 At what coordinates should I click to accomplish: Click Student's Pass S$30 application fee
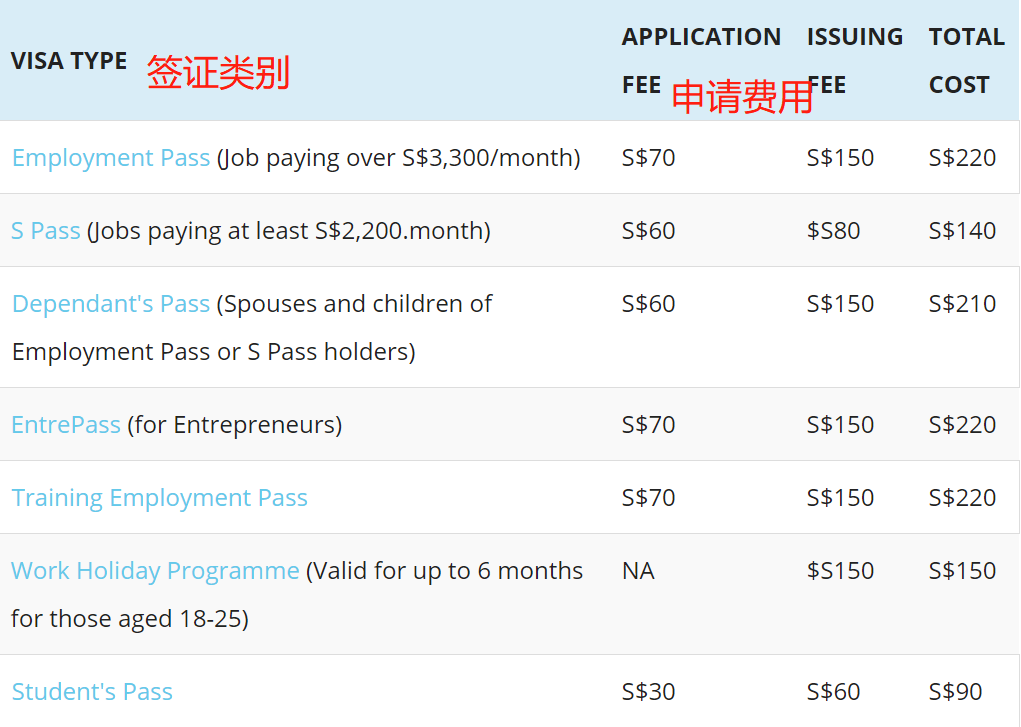(648, 692)
